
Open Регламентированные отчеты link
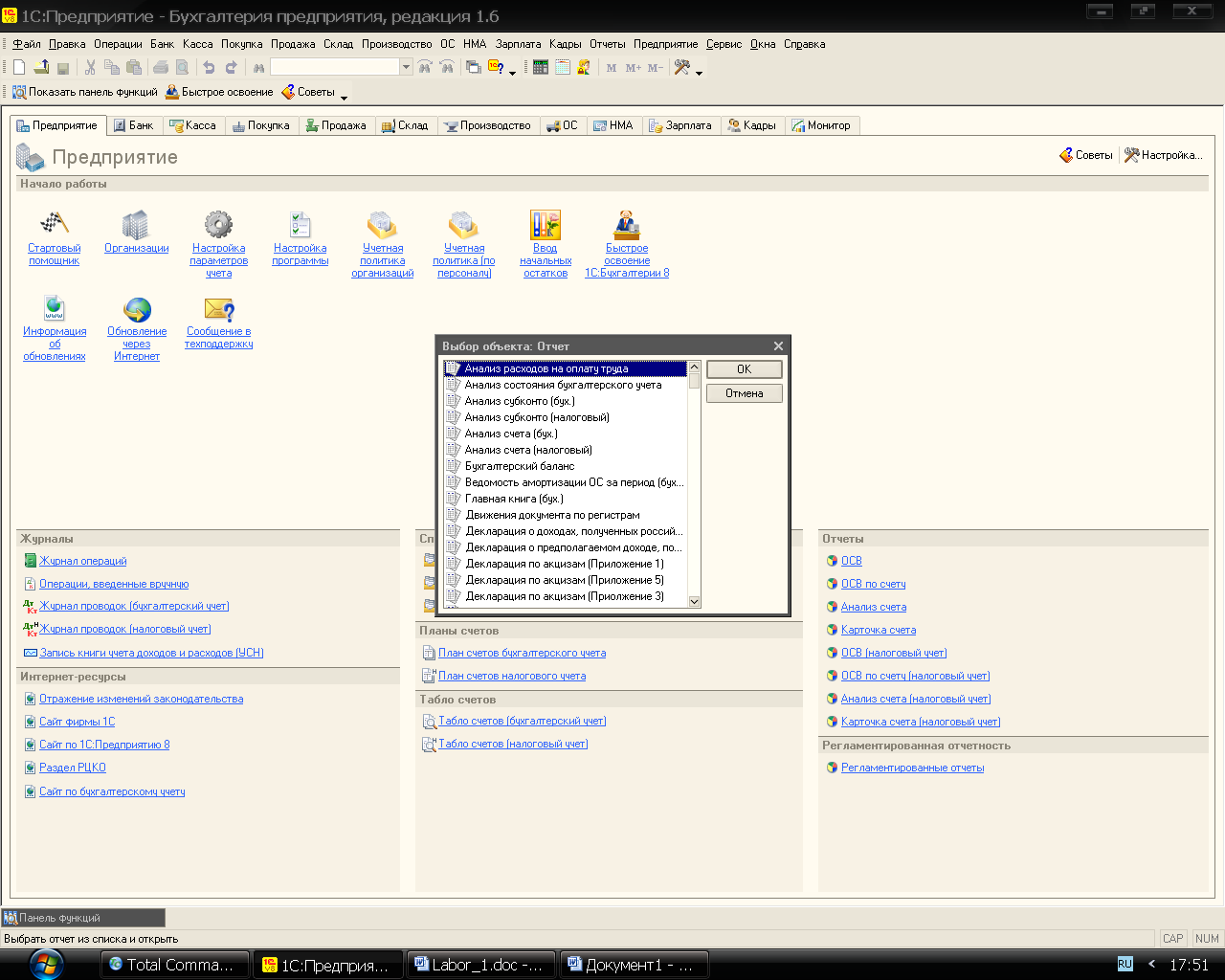coord(912,768)
